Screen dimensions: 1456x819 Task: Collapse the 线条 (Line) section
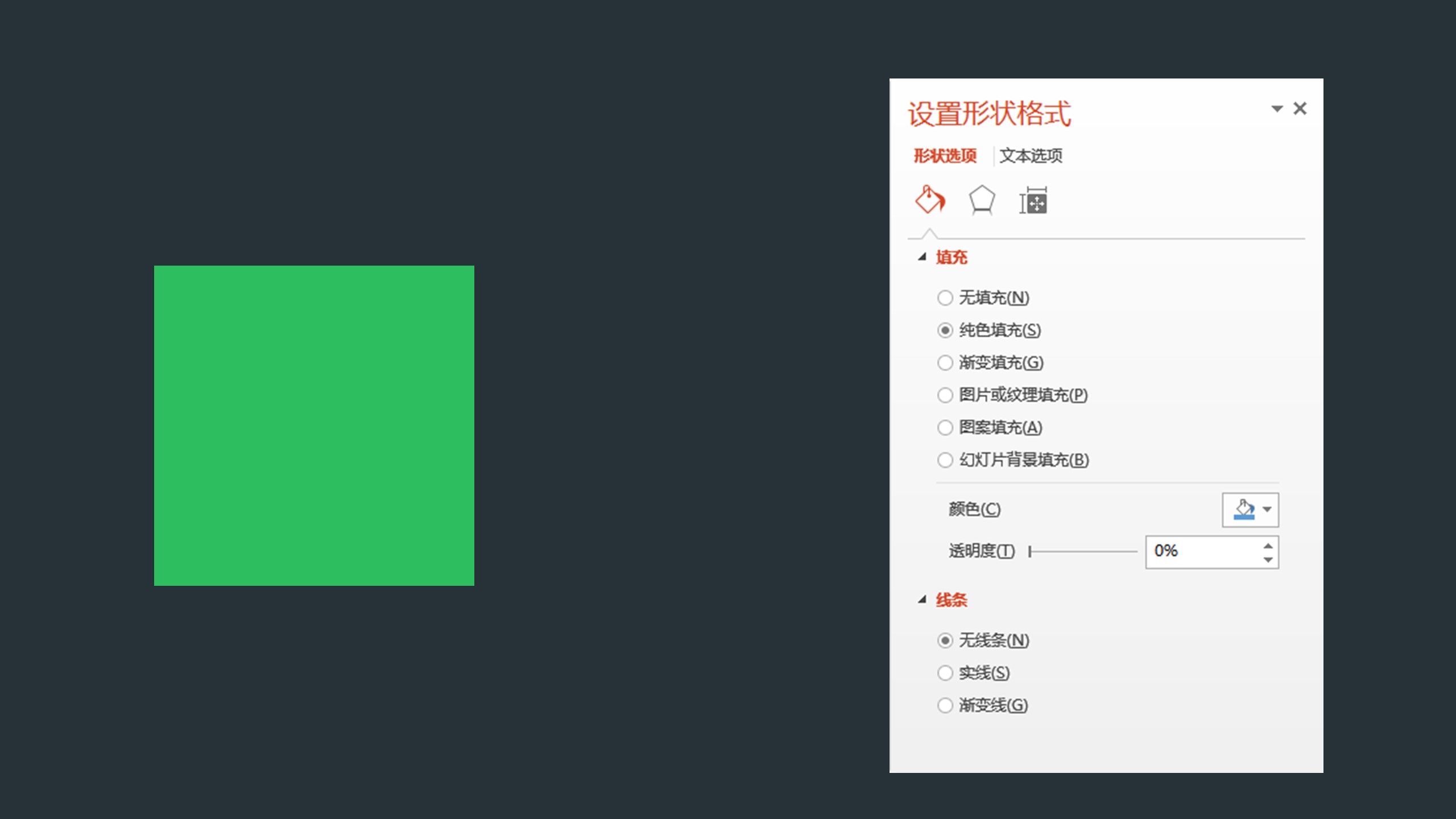tap(923, 600)
